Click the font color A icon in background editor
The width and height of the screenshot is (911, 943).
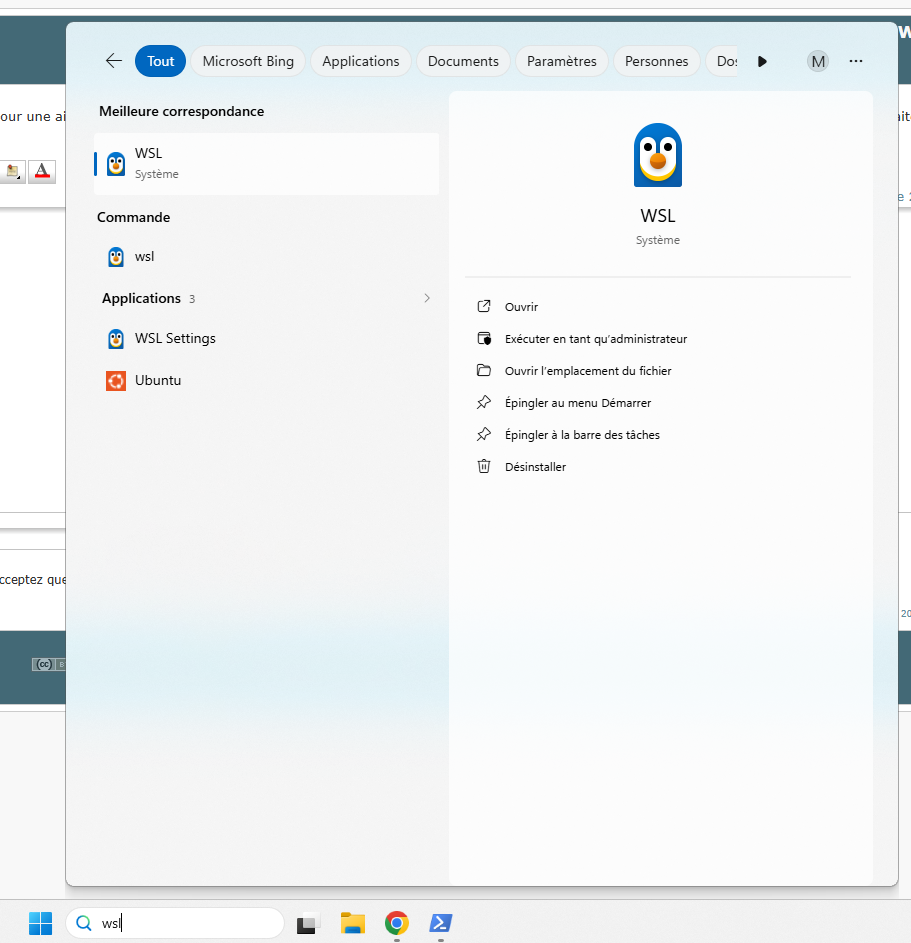coord(42,171)
